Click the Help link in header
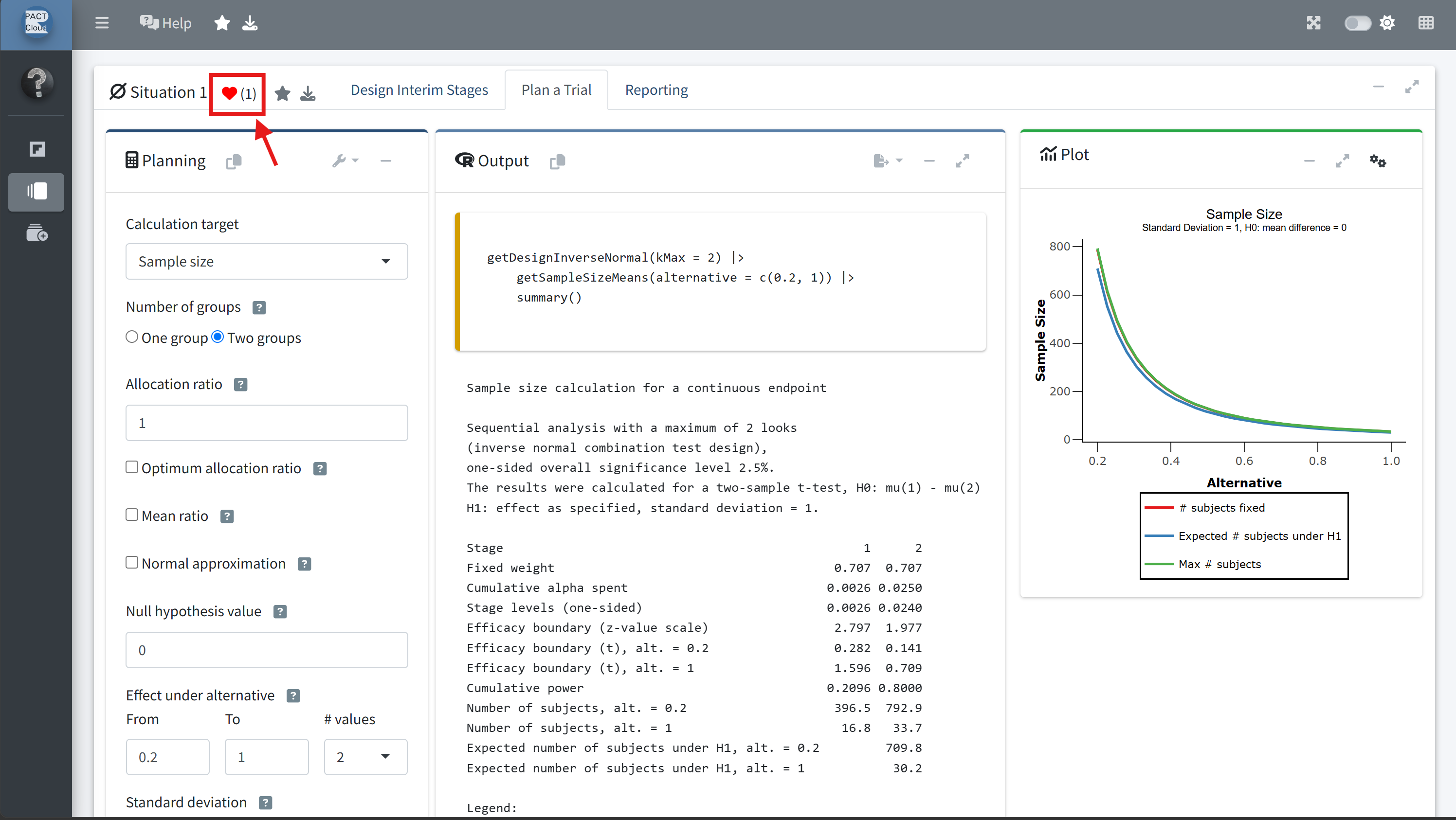 [x=165, y=23]
